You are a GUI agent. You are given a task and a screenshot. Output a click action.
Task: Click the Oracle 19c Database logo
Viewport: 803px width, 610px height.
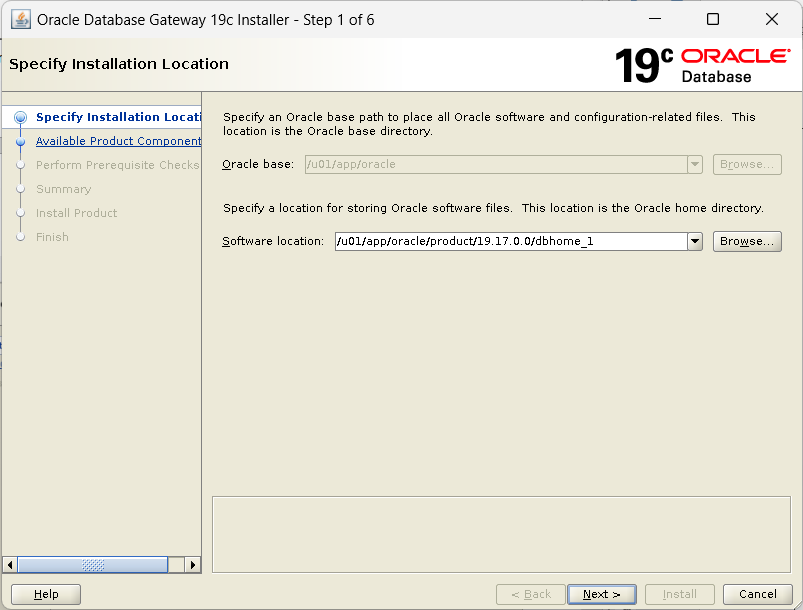(x=702, y=65)
